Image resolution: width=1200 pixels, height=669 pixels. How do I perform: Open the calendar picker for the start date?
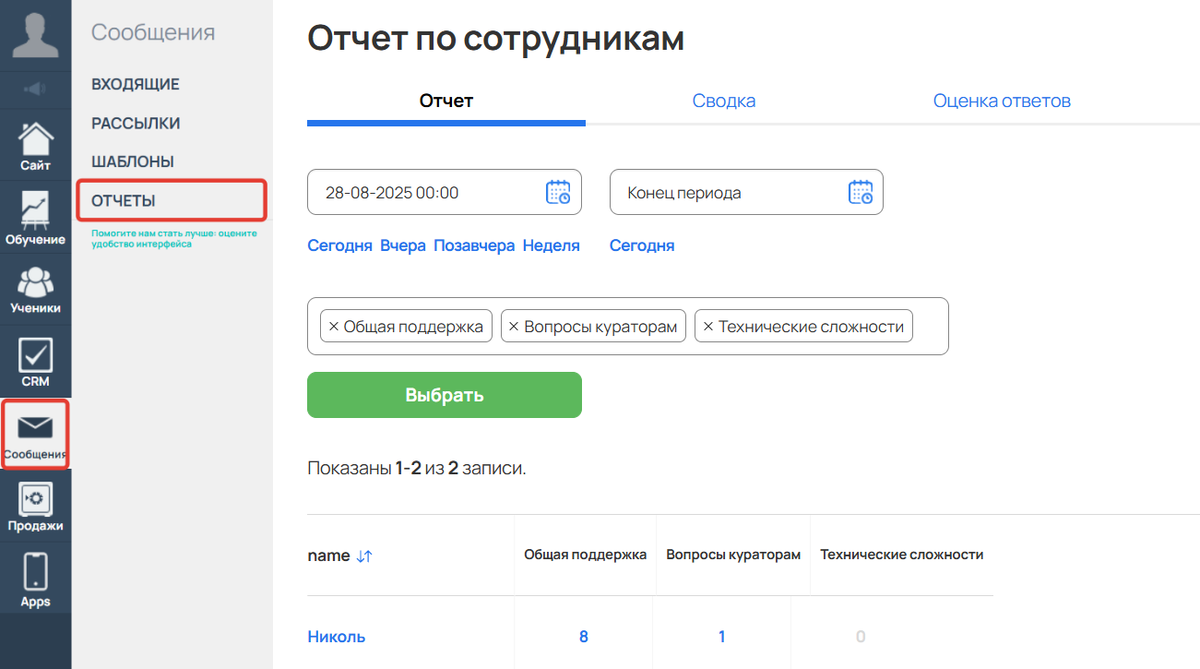click(561, 191)
